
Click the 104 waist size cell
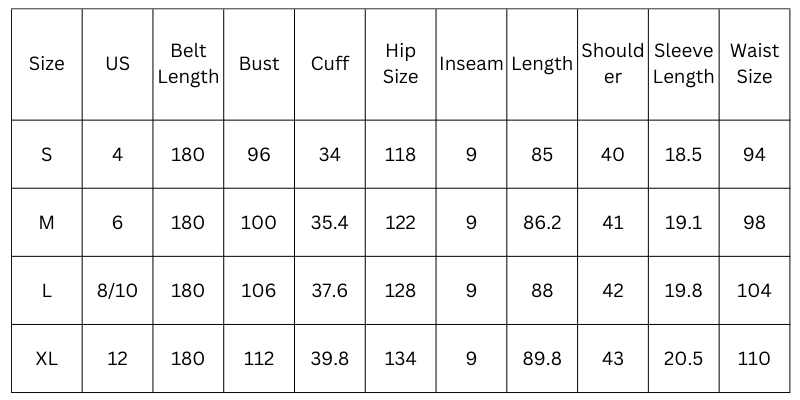tap(754, 290)
